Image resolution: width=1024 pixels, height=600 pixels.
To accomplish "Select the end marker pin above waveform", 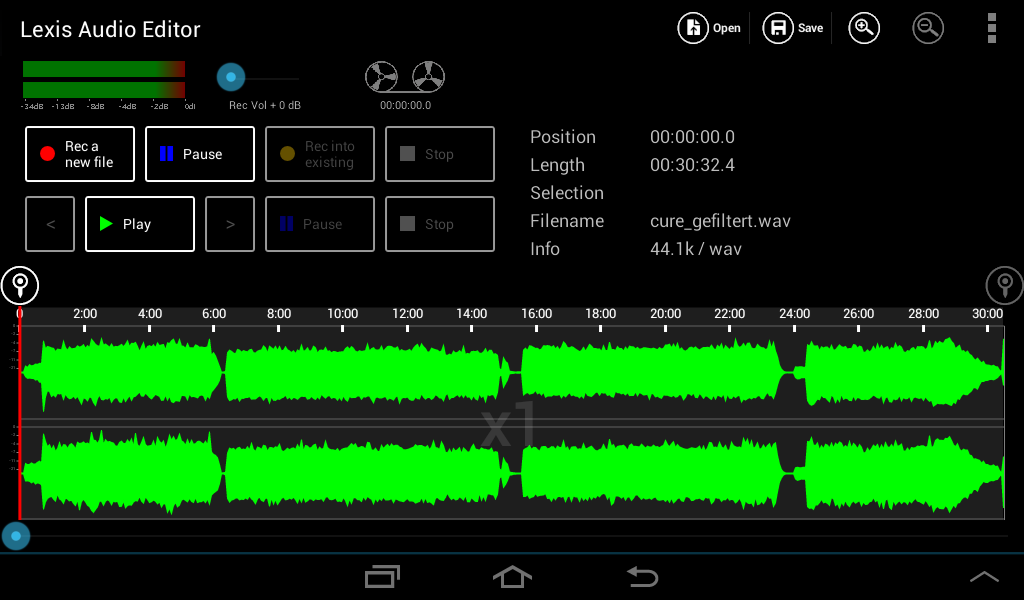I will coord(1004,285).
